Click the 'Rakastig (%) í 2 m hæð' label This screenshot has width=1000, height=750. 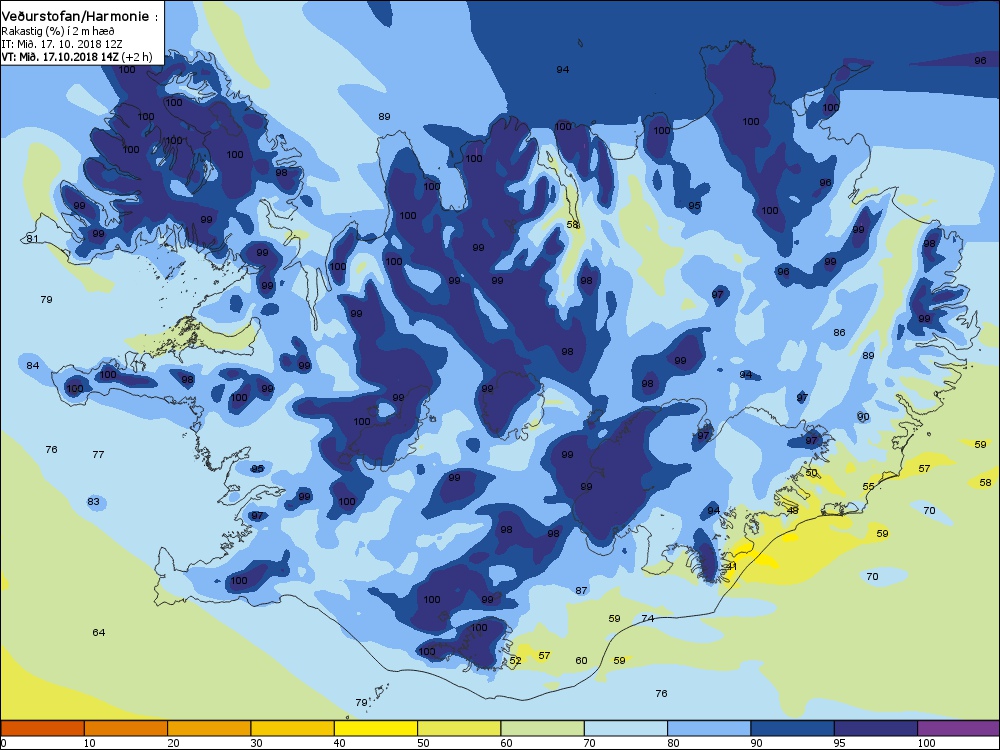coord(57,31)
